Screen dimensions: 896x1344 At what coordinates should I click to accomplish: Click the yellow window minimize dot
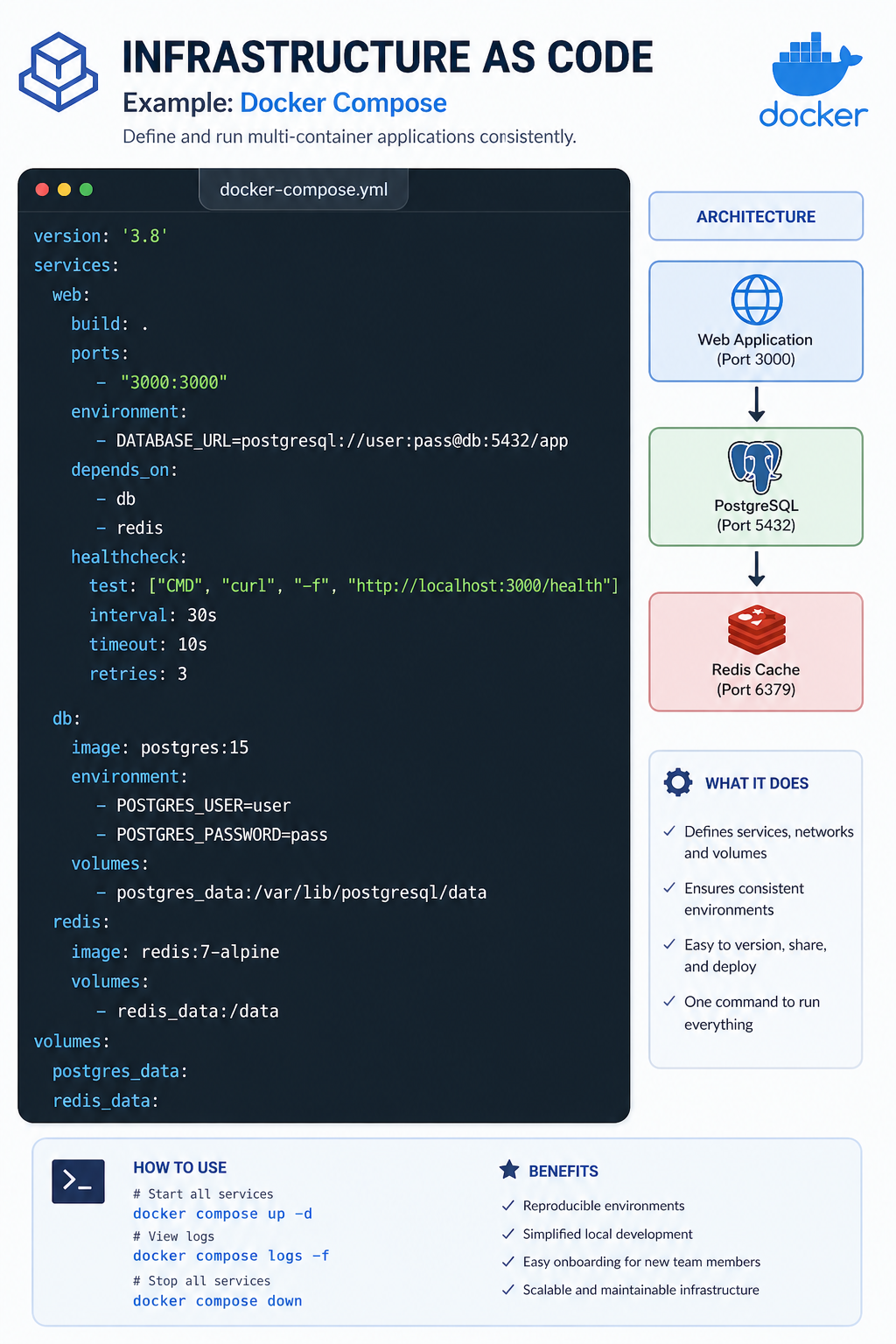point(64,190)
